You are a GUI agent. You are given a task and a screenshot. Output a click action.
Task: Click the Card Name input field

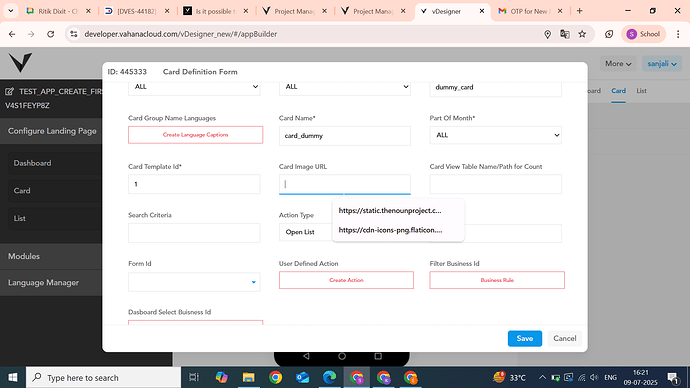(x=345, y=135)
